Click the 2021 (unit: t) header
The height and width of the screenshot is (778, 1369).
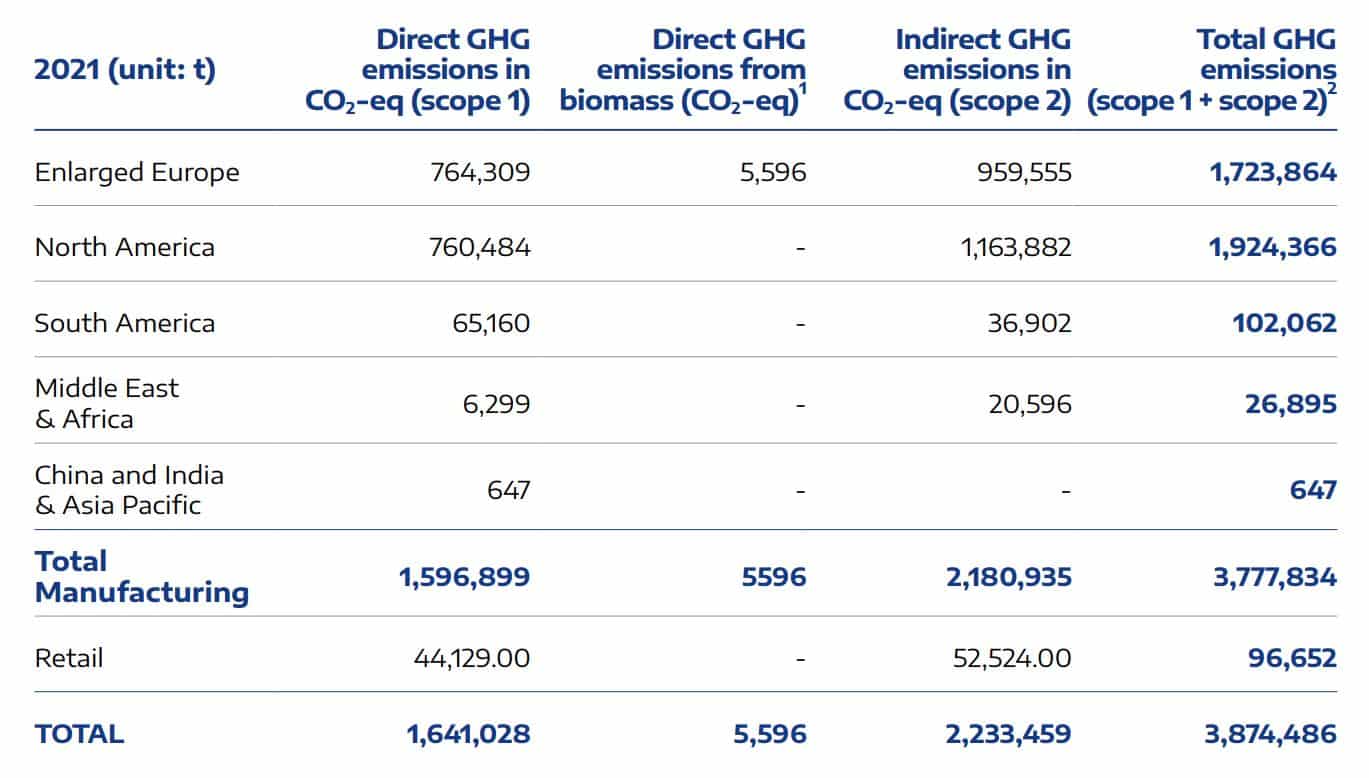(x=125, y=70)
